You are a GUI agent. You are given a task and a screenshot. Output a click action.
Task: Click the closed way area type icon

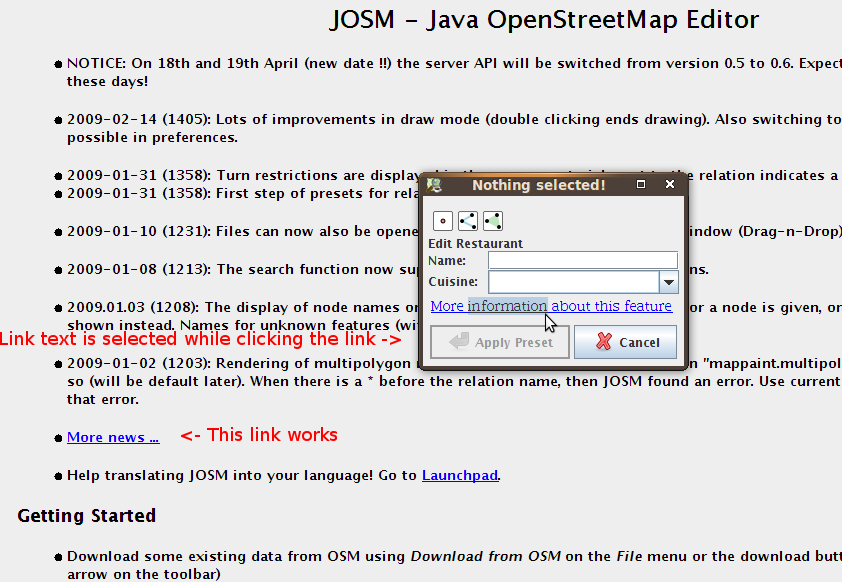(x=493, y=221)
